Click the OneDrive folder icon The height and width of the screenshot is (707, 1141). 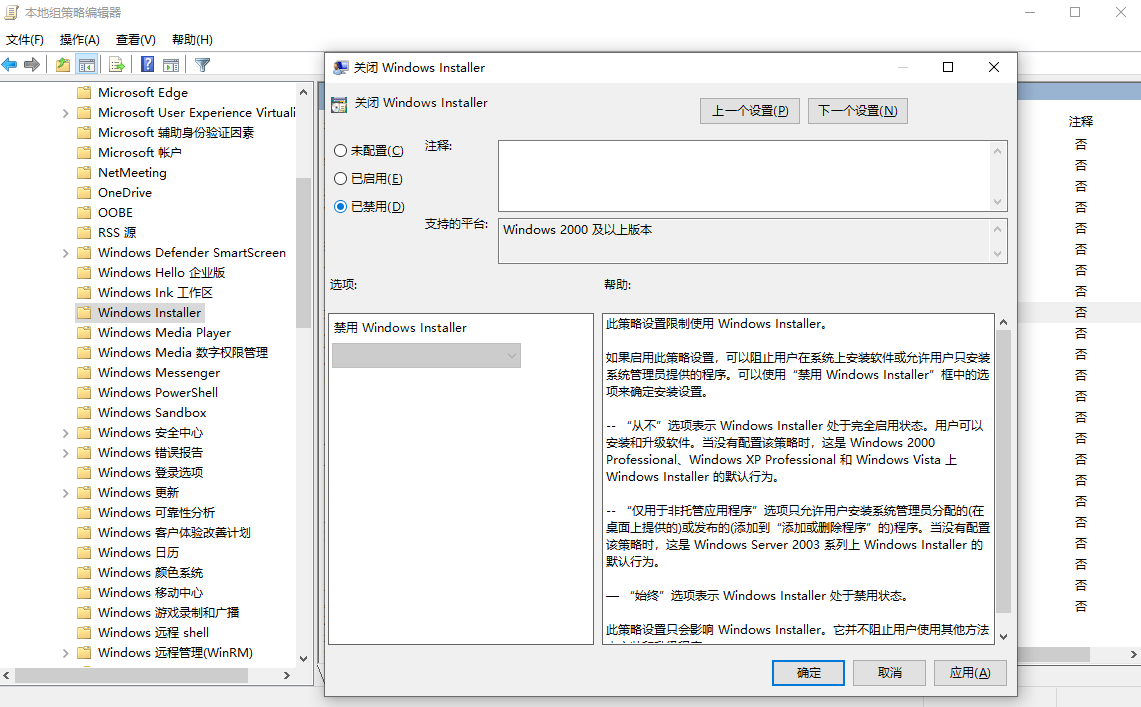pyautogui.click(x=84, y=193)
